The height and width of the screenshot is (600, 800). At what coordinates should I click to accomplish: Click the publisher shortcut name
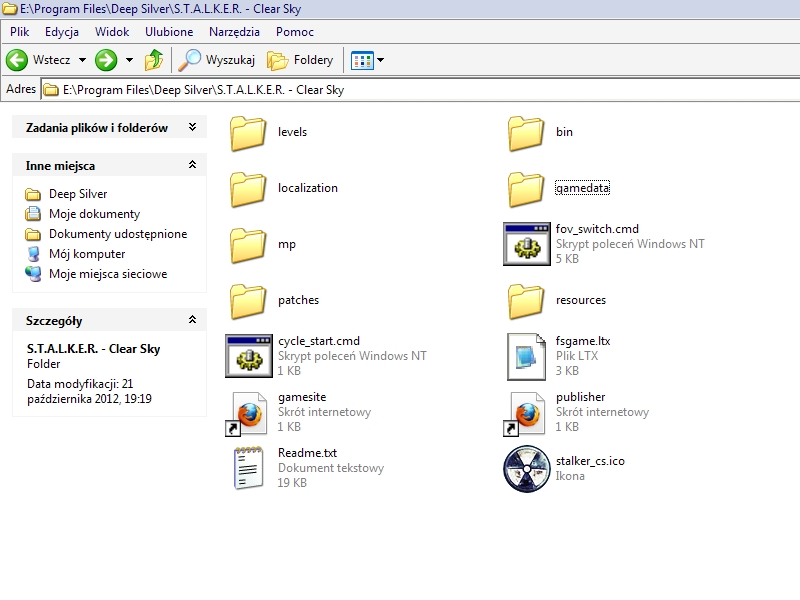(x=580, y=397)
